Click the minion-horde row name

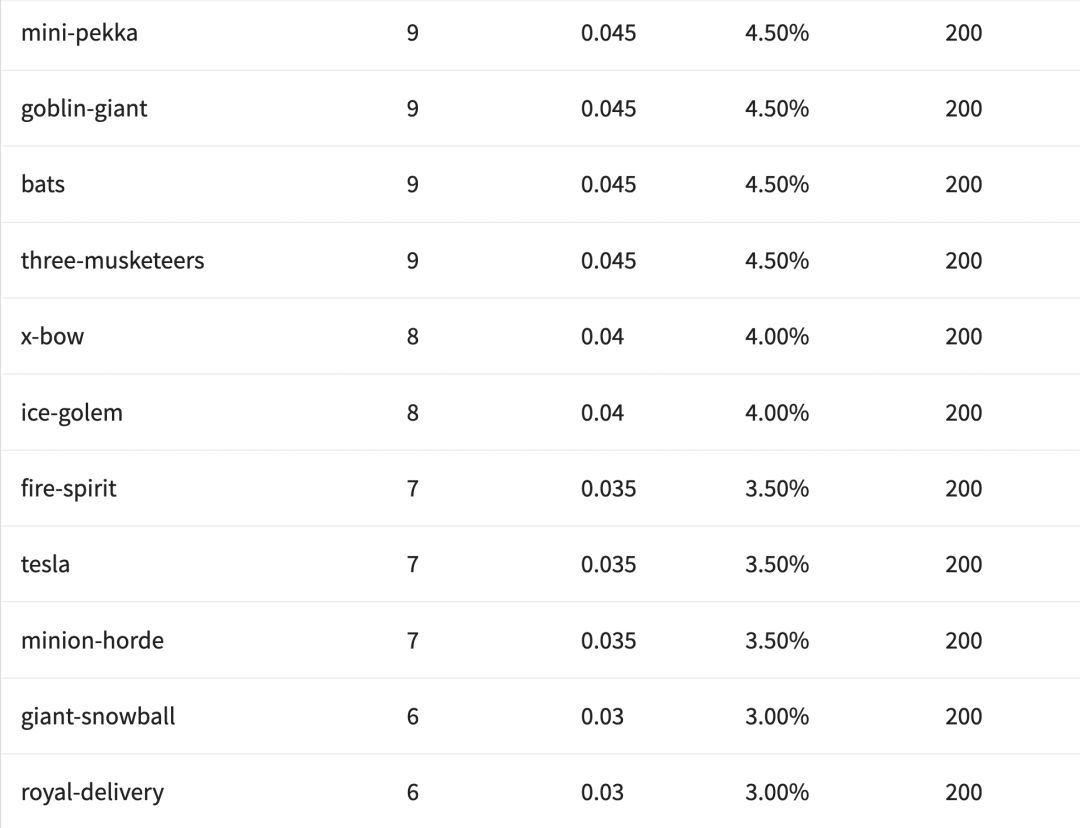coord(92,641)
